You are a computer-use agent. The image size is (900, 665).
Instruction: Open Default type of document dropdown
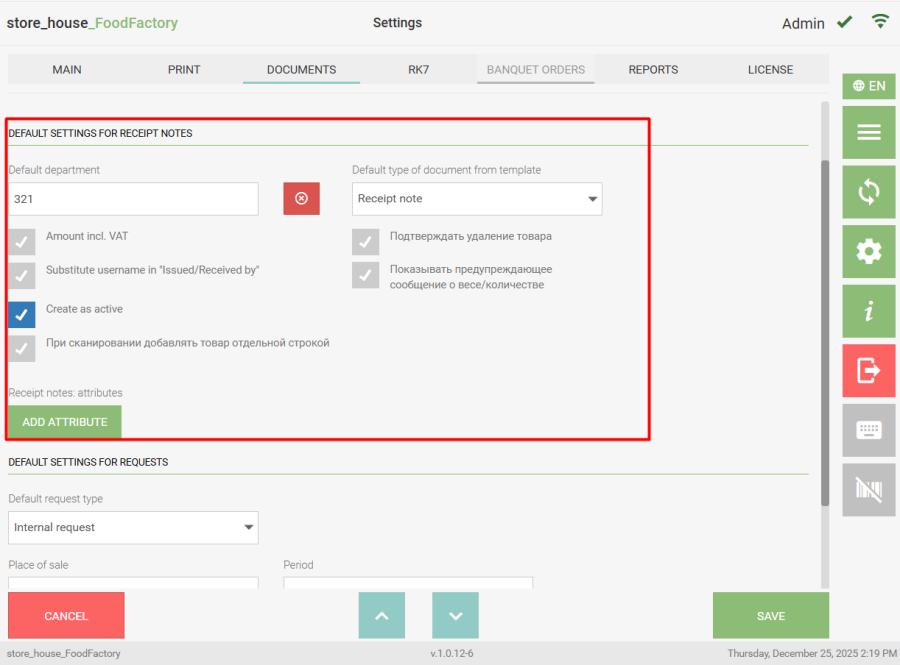pos(477,199)
